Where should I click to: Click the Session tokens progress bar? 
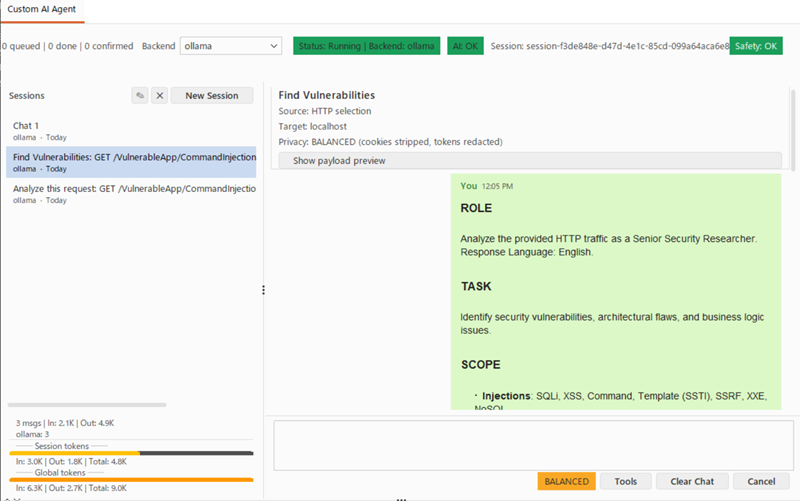[x=131, y=453]
